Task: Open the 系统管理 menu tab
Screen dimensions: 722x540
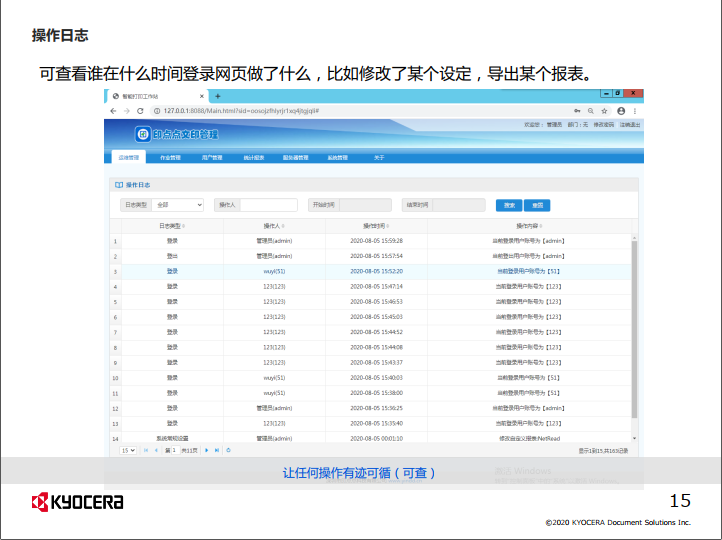Action: 337,158
